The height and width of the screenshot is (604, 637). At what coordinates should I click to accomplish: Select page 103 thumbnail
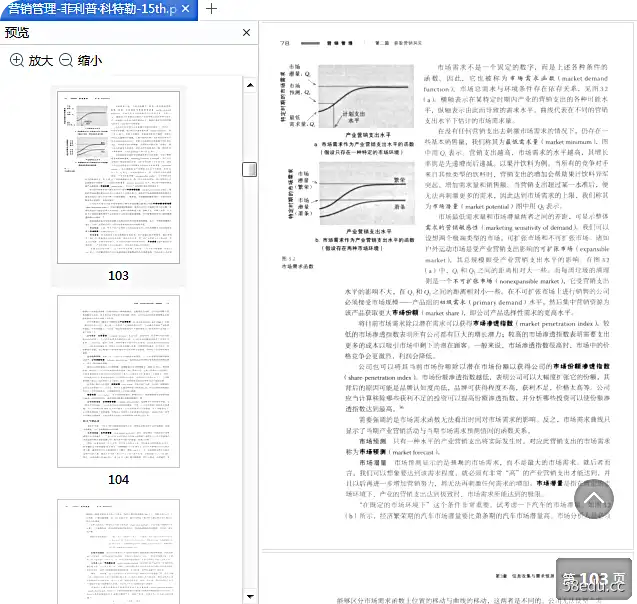pos(119,178)
